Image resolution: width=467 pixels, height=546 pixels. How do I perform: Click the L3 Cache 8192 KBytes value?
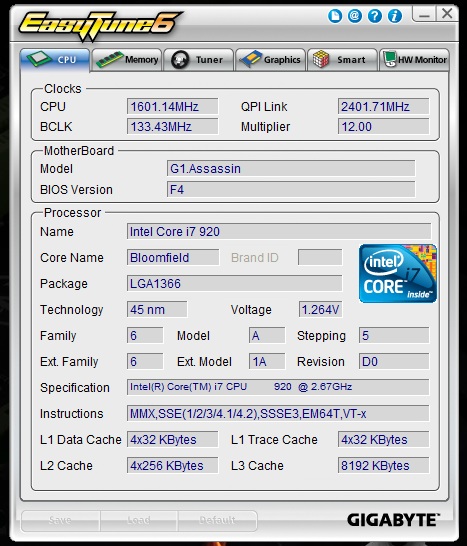(x=383, y=466)
